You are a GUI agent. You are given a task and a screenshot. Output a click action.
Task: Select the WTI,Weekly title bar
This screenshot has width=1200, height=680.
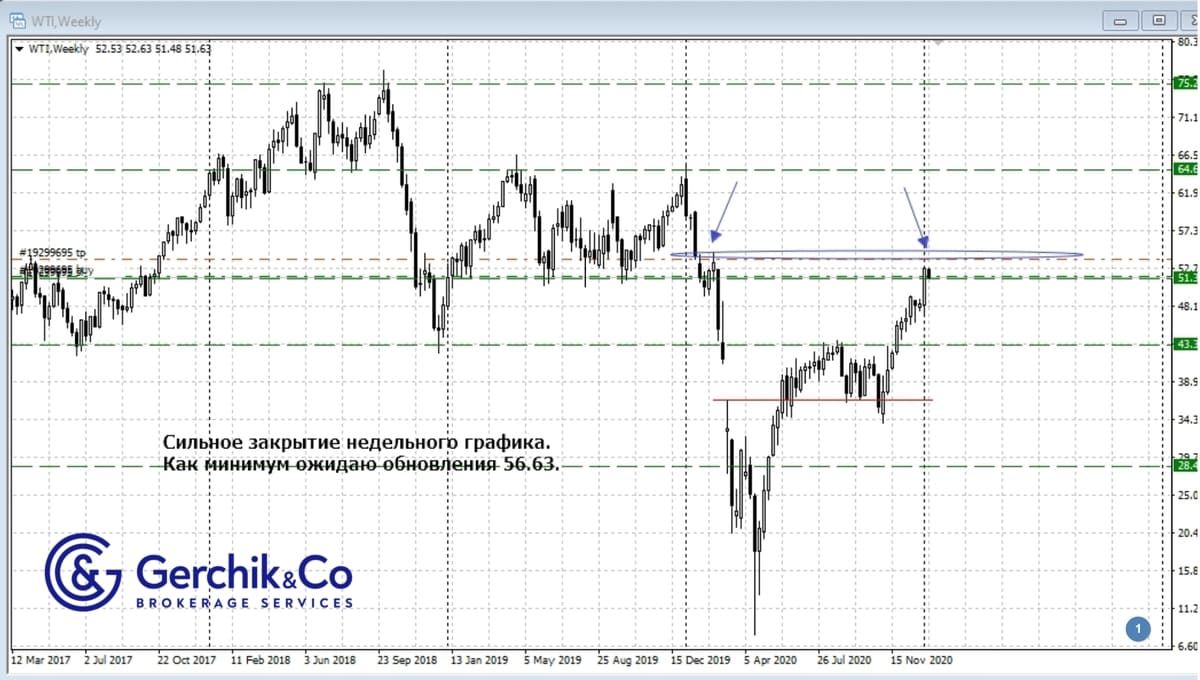400,20
